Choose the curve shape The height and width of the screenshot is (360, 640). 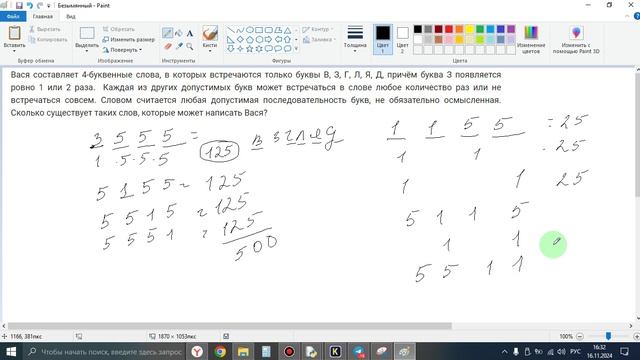pyautogui.click(x=240, y=30)
